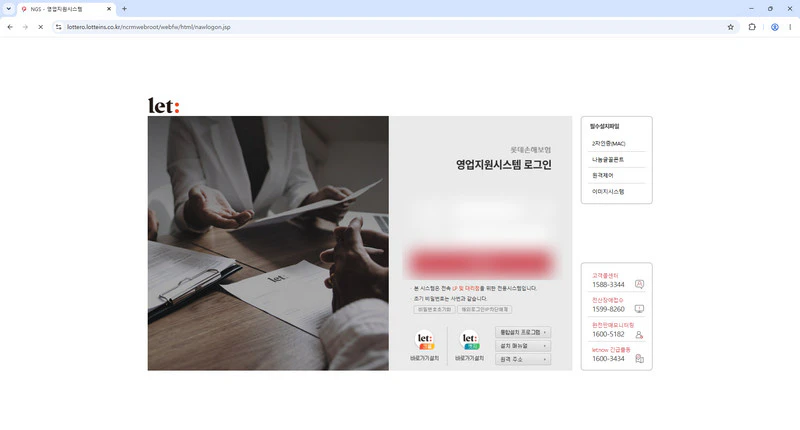
Task: Click the 나눔글꼴폰트 install link
Action: click(608, 160)
